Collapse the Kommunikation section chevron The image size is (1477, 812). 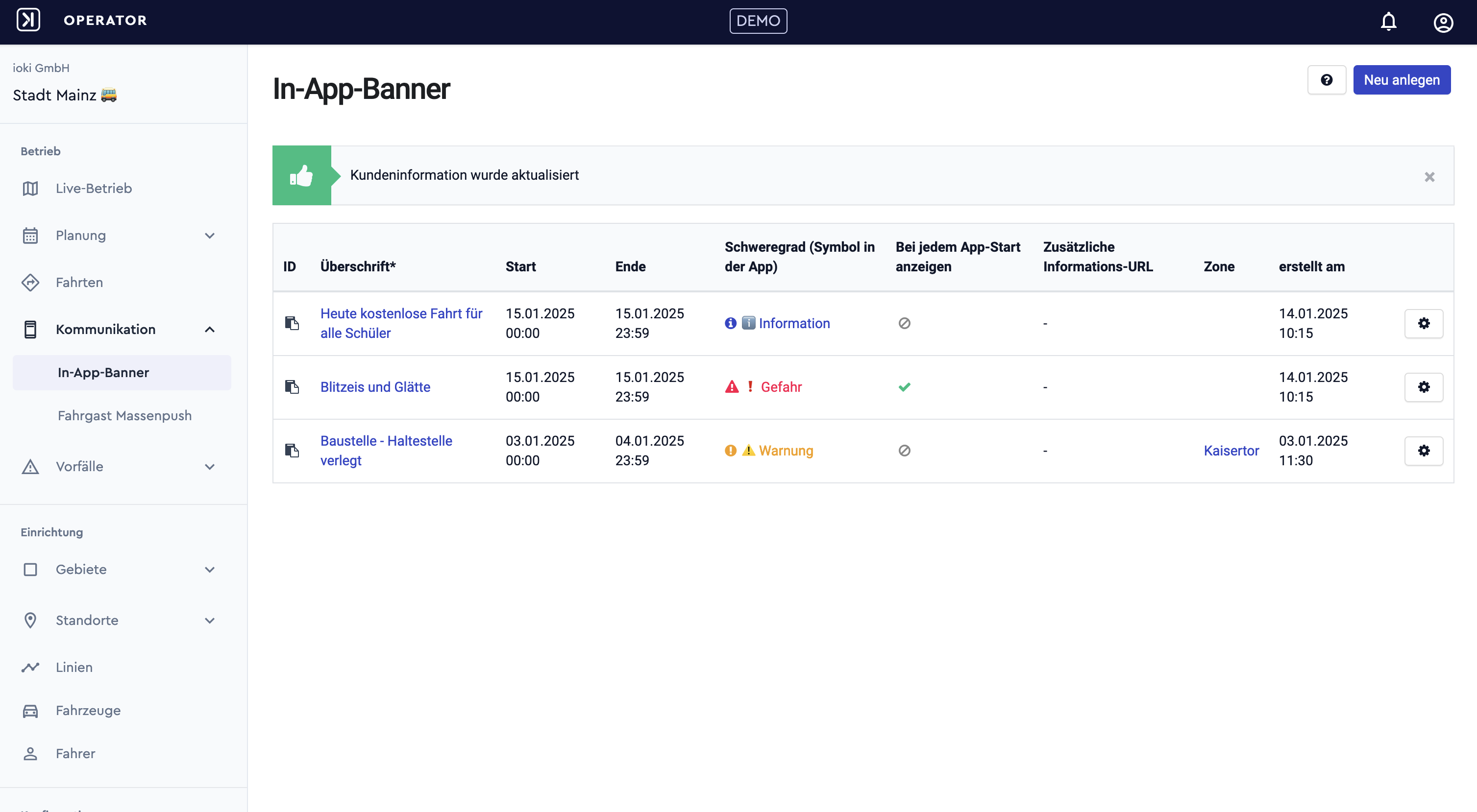click(210, 330)
